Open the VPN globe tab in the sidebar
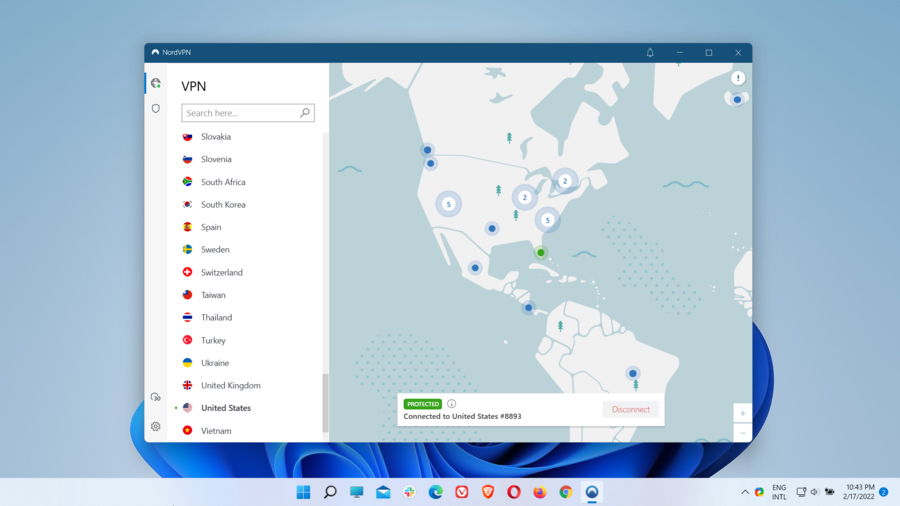 pos(155,84)
